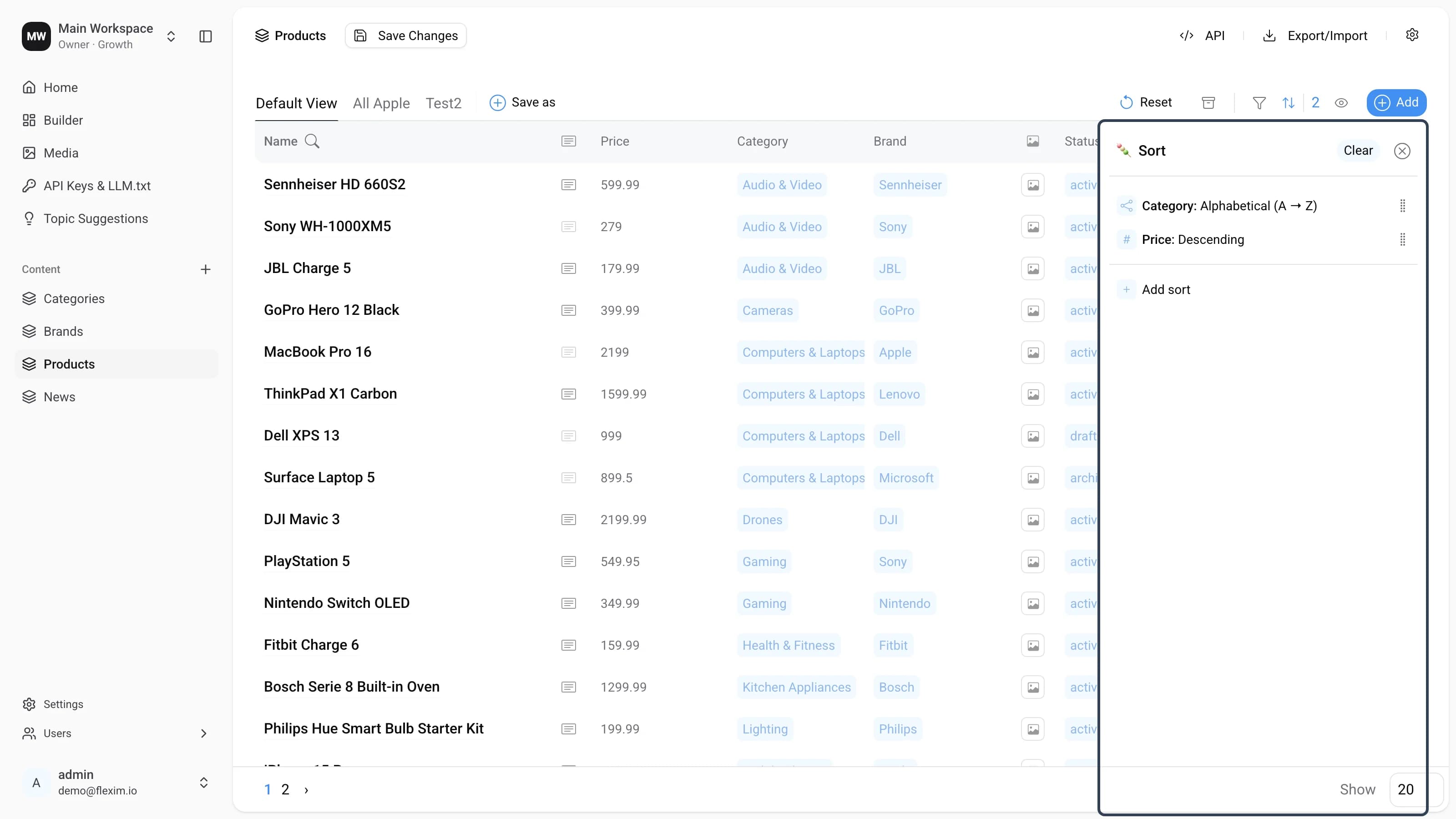Open description icon for PlayStation 5
The height and width of the screenshot is (819, 1456).
pos(569,561)
